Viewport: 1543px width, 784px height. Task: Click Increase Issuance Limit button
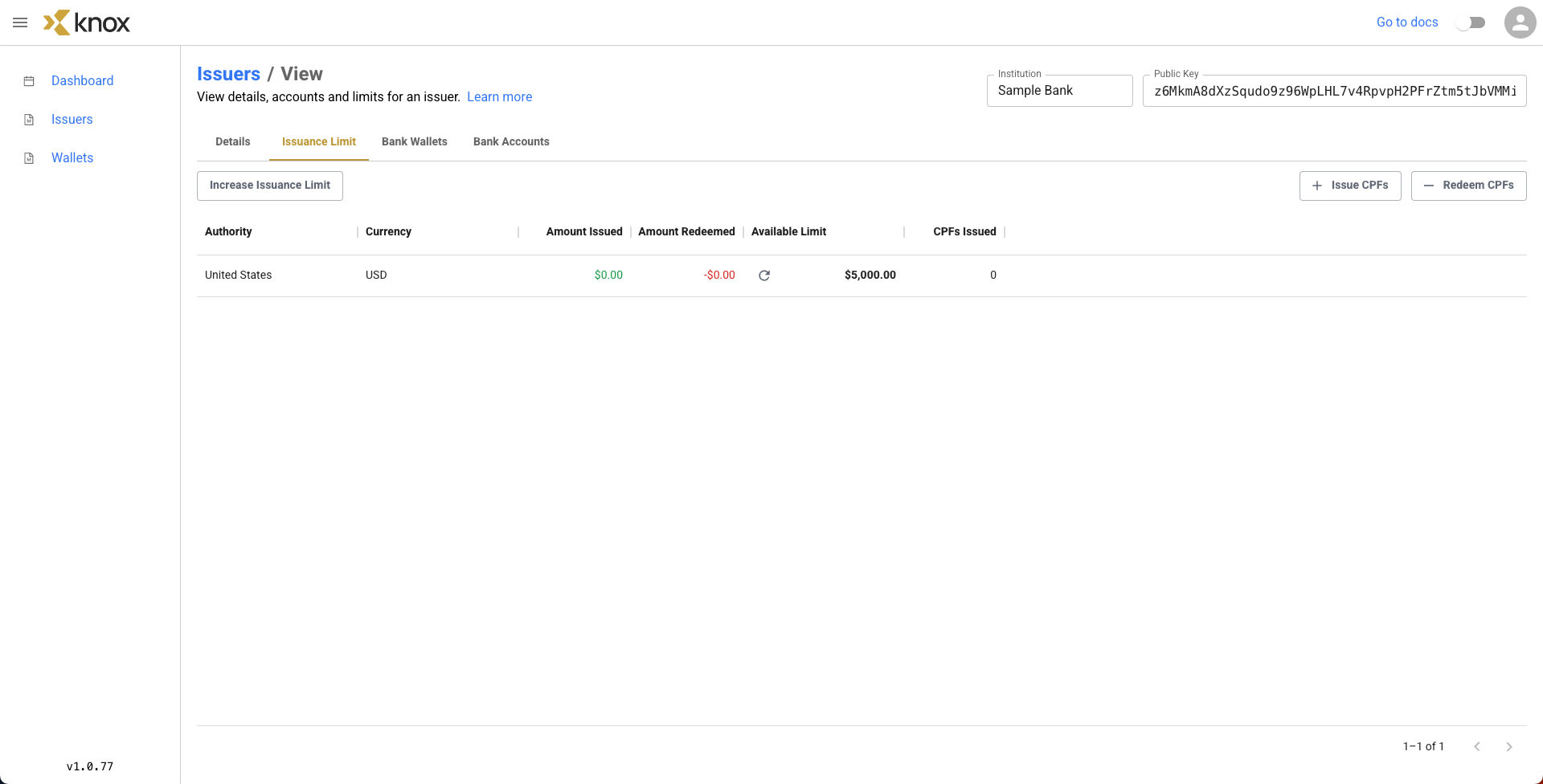point(270,186)
